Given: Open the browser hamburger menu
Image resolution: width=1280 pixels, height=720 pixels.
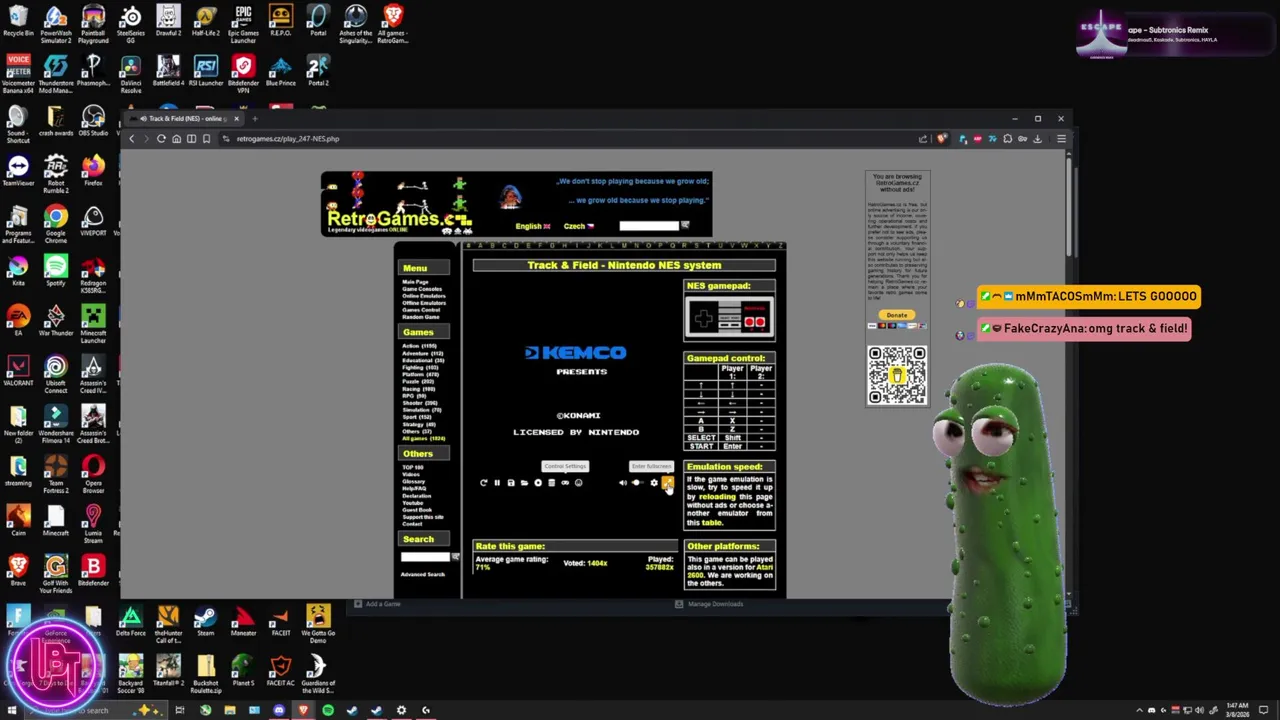Looking at the screenshot, I should click(x=1061, y=139).
